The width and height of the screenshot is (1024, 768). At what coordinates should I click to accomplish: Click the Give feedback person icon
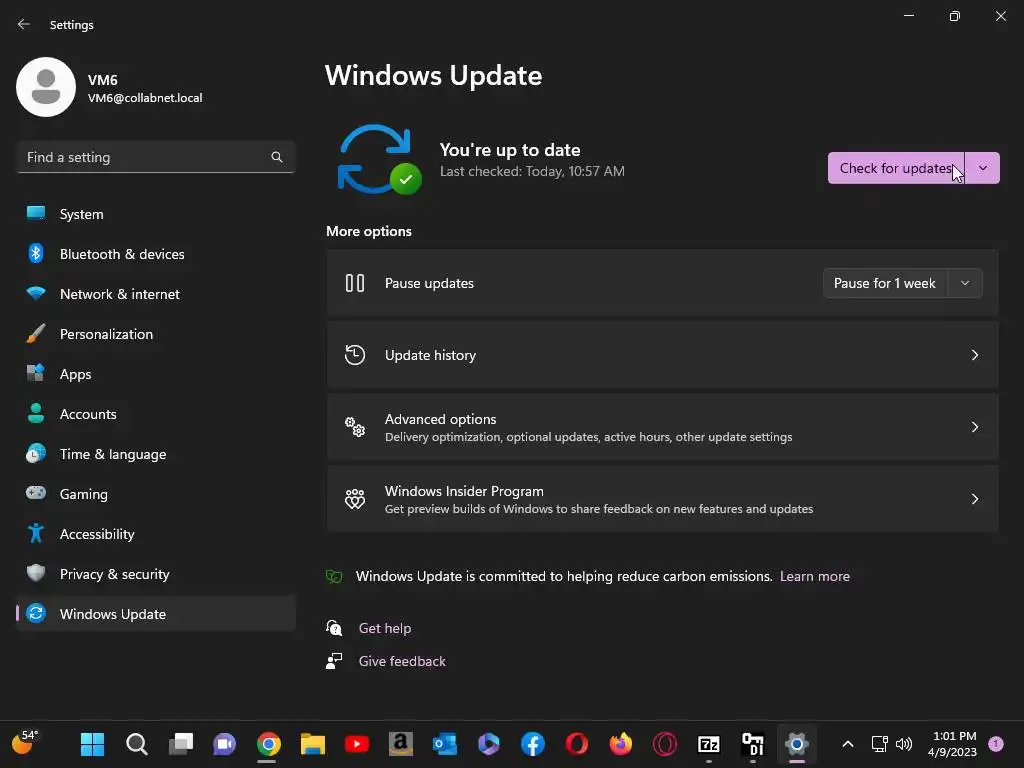pos(334,661)
